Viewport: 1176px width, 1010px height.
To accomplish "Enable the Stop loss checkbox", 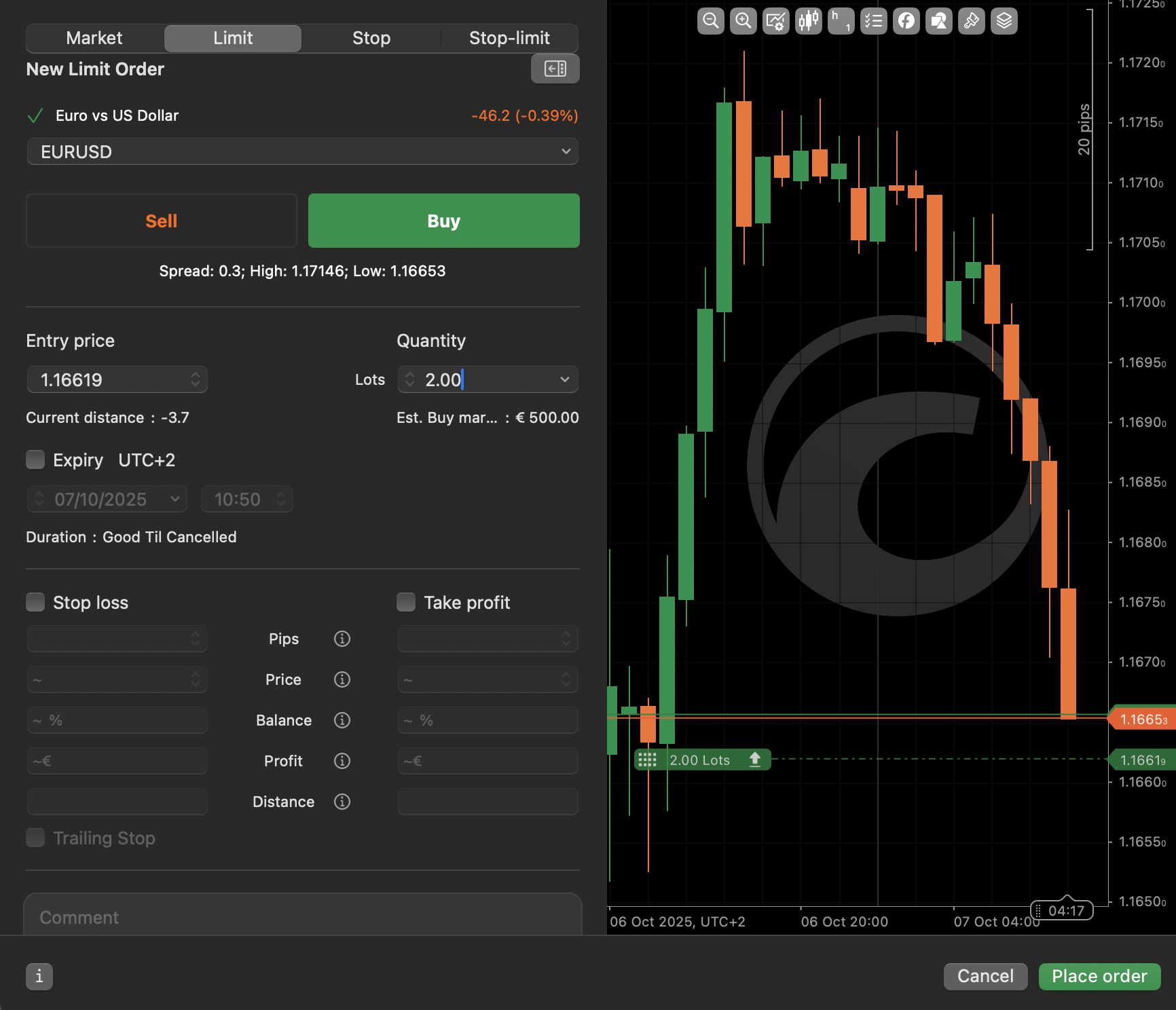I will coord(35,602).
